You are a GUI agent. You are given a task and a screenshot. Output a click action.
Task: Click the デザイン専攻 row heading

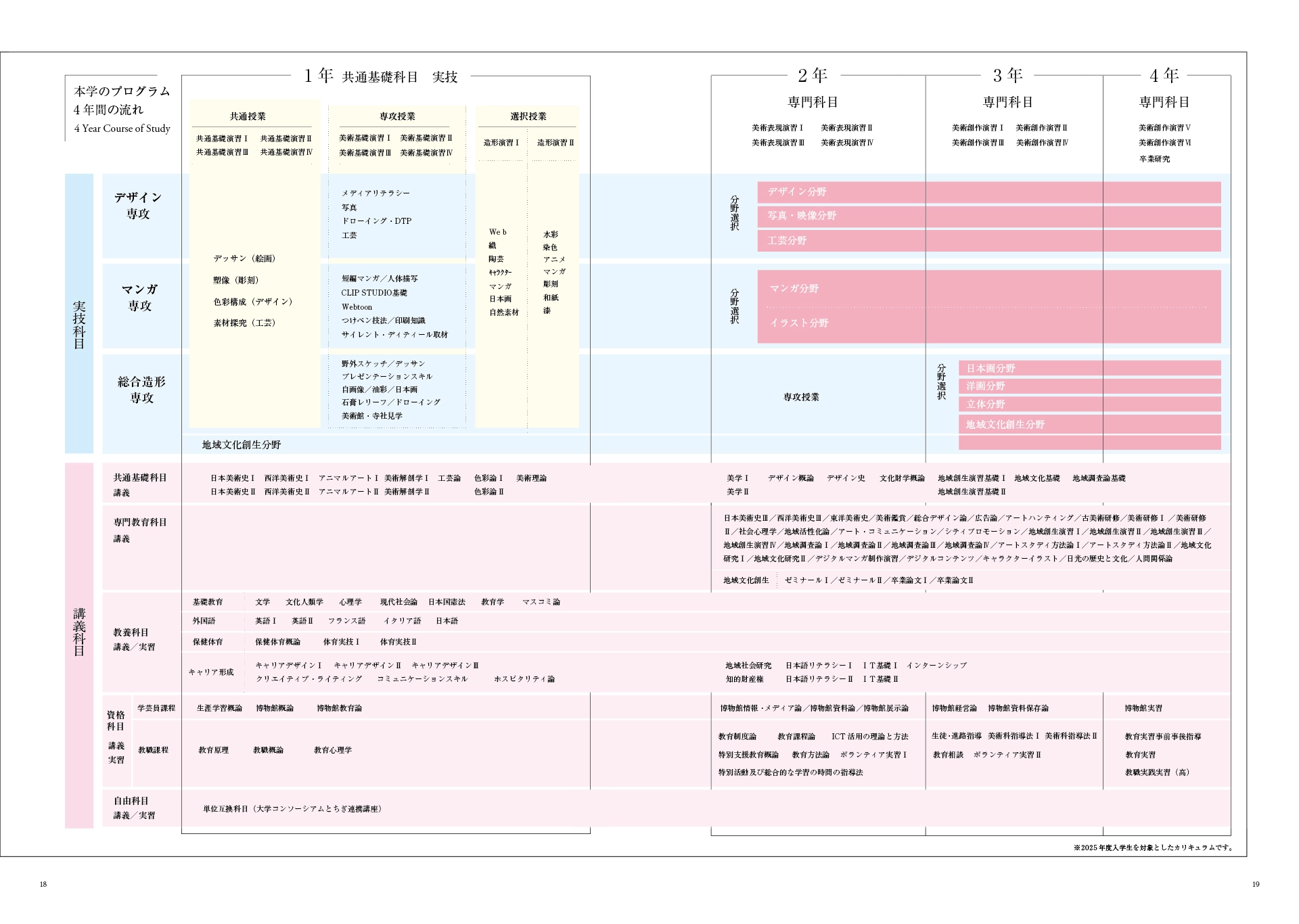(x=138, y=206)
